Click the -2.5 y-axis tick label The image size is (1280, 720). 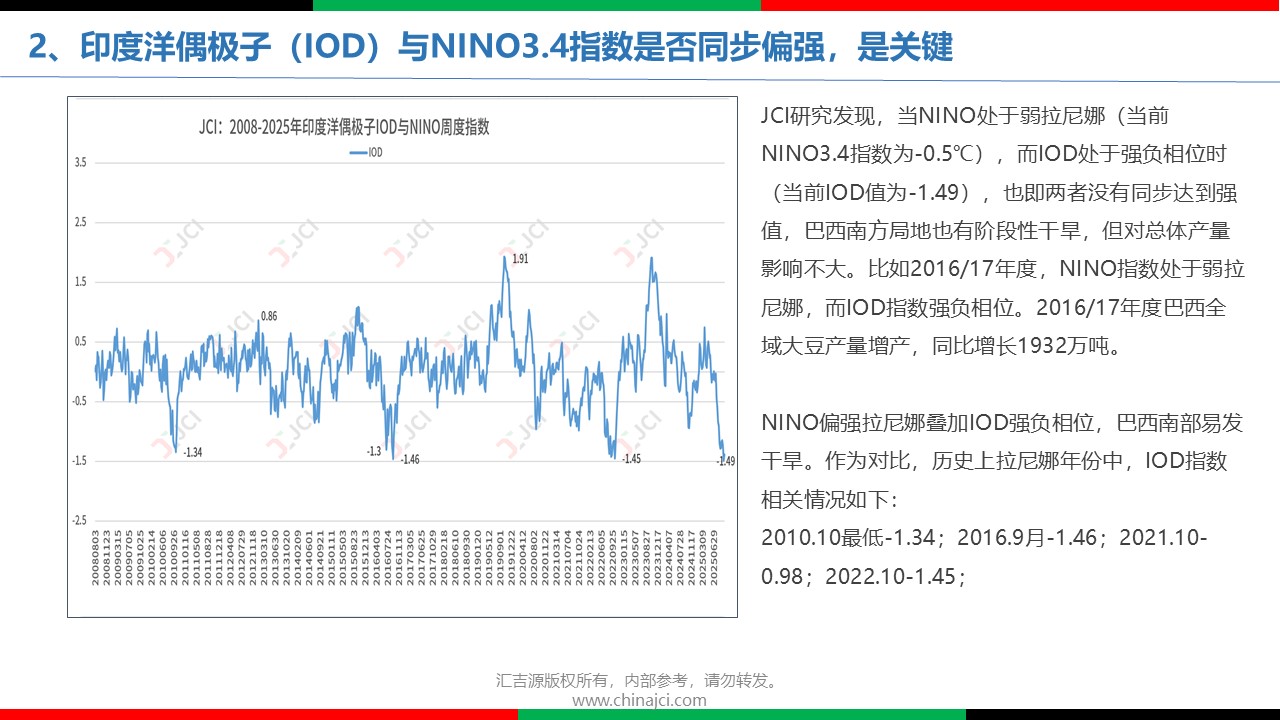point(80,521)
